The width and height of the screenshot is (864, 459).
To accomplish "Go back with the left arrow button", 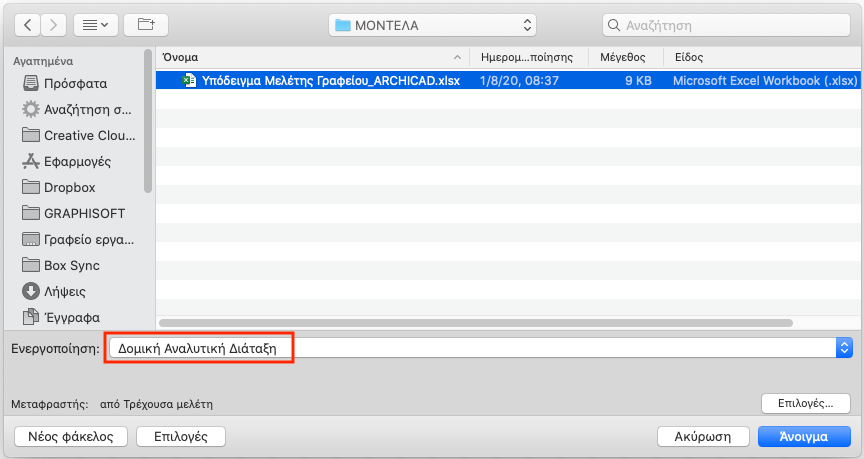I will click(28, 25).
